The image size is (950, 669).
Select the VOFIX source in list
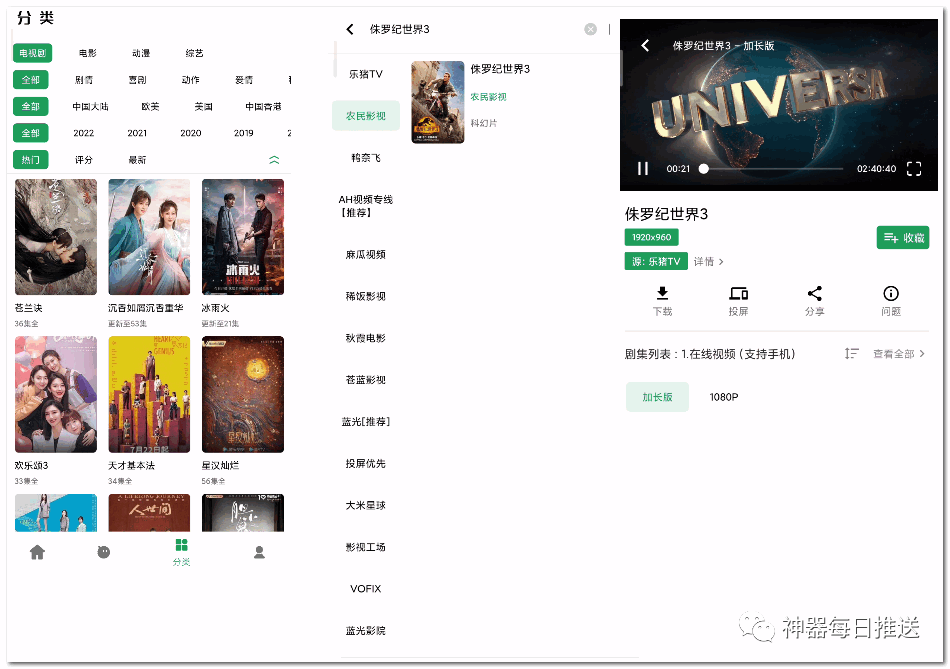coord(366,588)
